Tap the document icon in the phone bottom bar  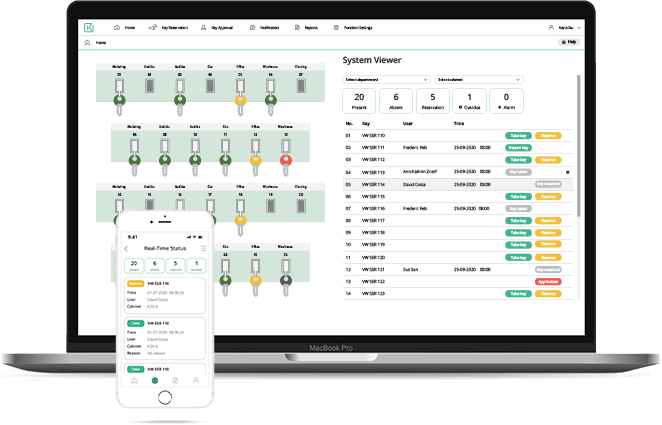[x=175, y=381]
